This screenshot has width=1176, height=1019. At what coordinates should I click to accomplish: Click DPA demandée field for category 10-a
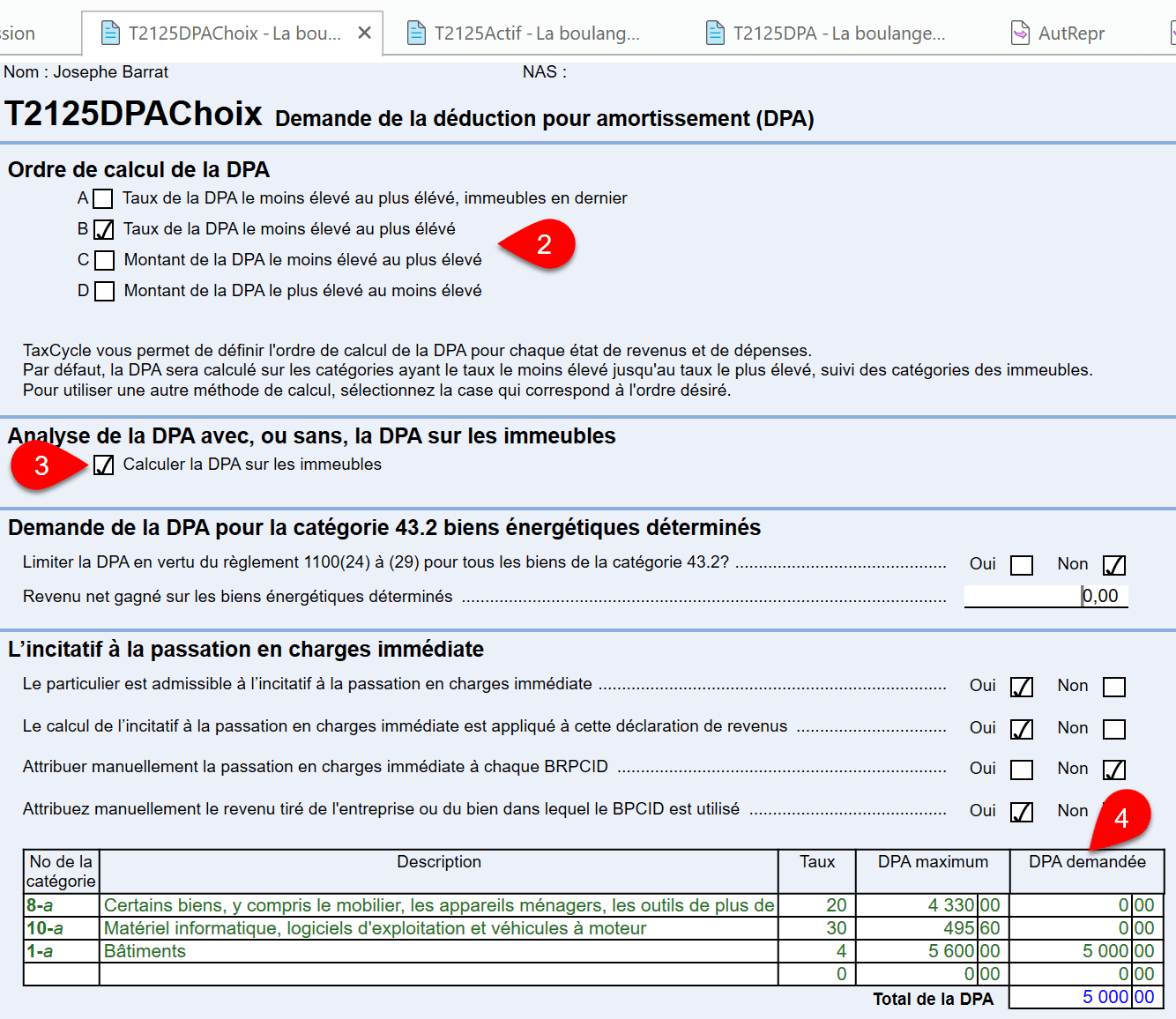tap(1086, 928)
